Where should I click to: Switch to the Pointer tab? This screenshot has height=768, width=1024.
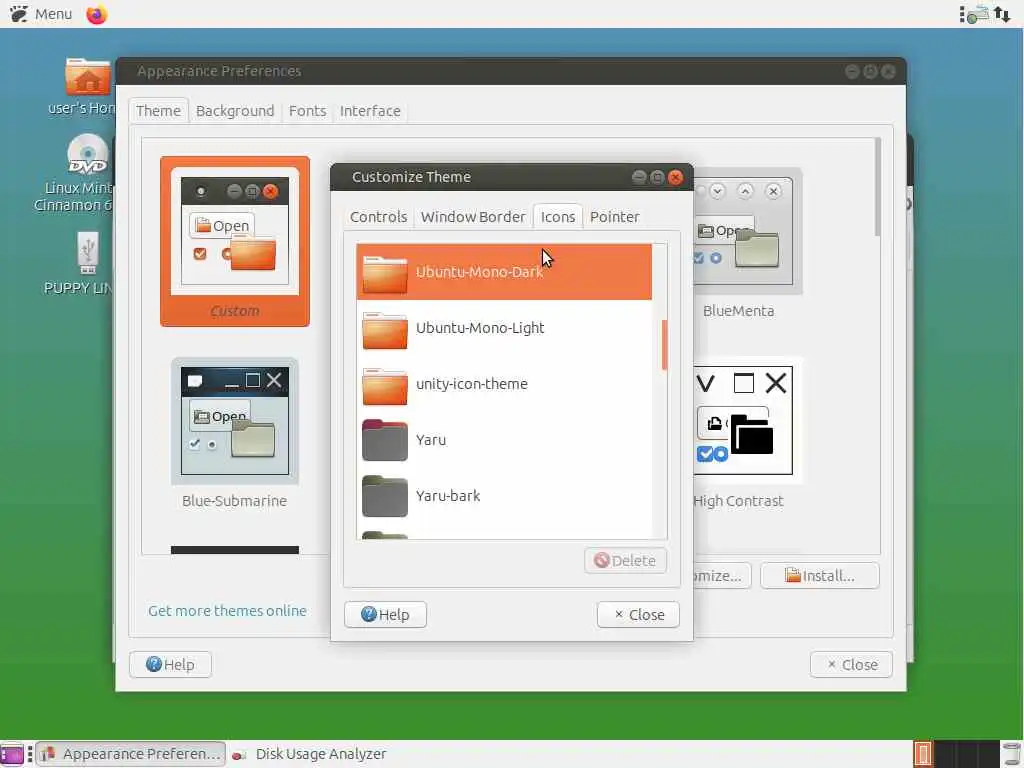click(x=615, y=217)
